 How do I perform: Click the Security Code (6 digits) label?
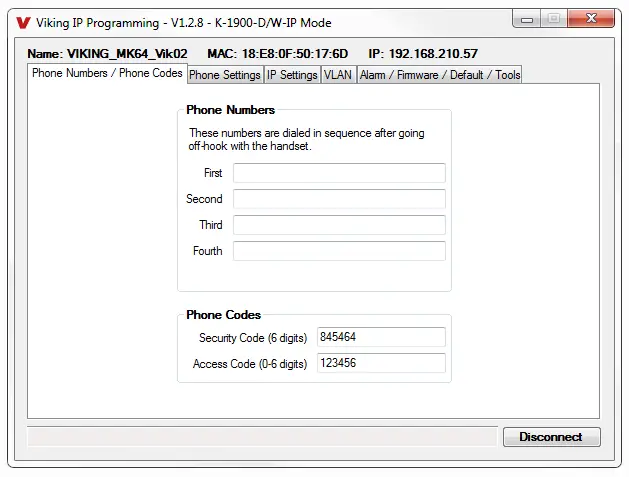point(253,338)
